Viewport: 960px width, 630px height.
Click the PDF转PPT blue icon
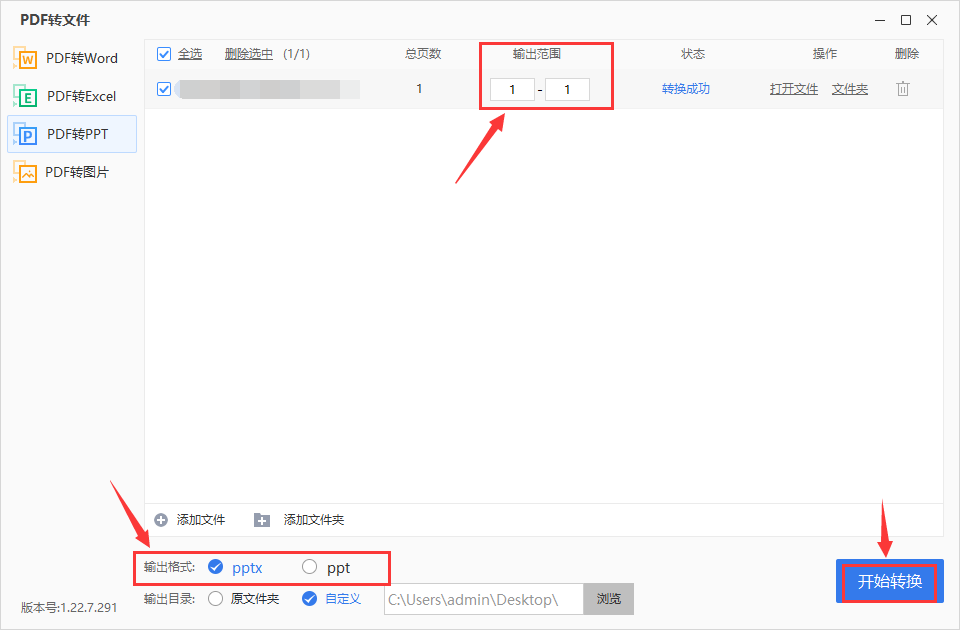tap(25, 134)
